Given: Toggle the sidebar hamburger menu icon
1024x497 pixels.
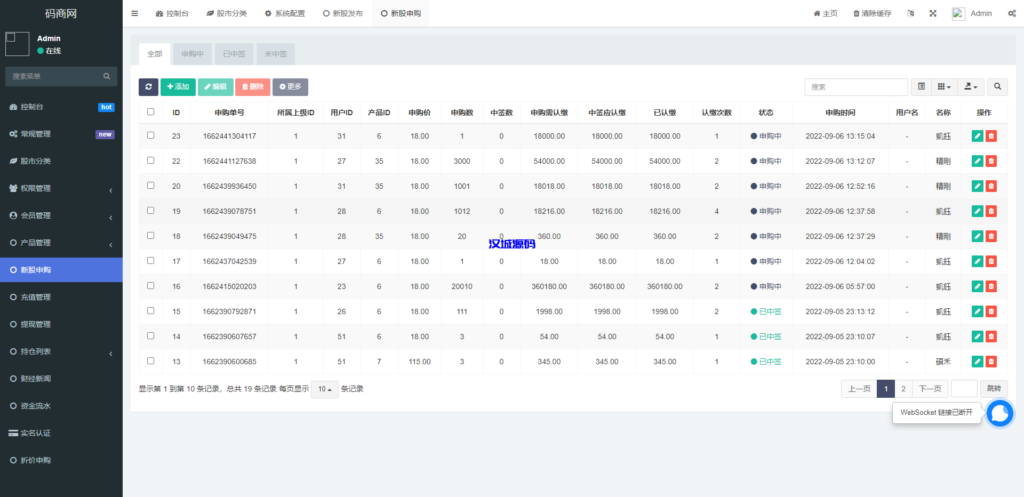Looking at the screenshot, I should point(135,13).
